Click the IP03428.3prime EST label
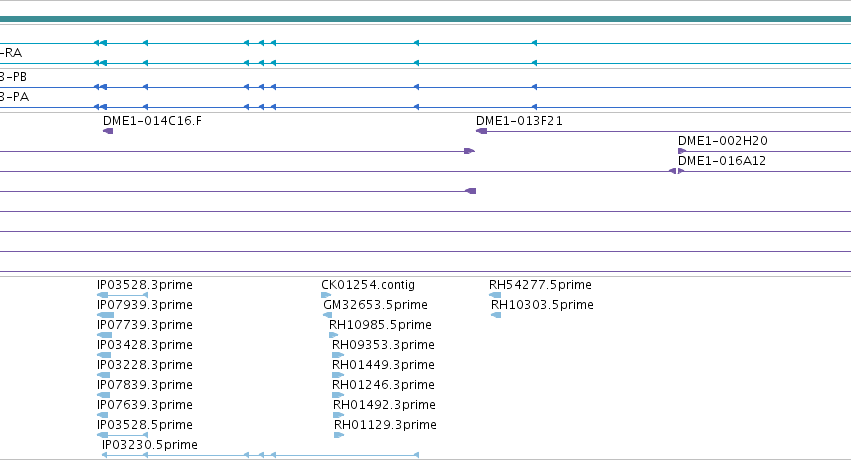 (x=145, y=345)
